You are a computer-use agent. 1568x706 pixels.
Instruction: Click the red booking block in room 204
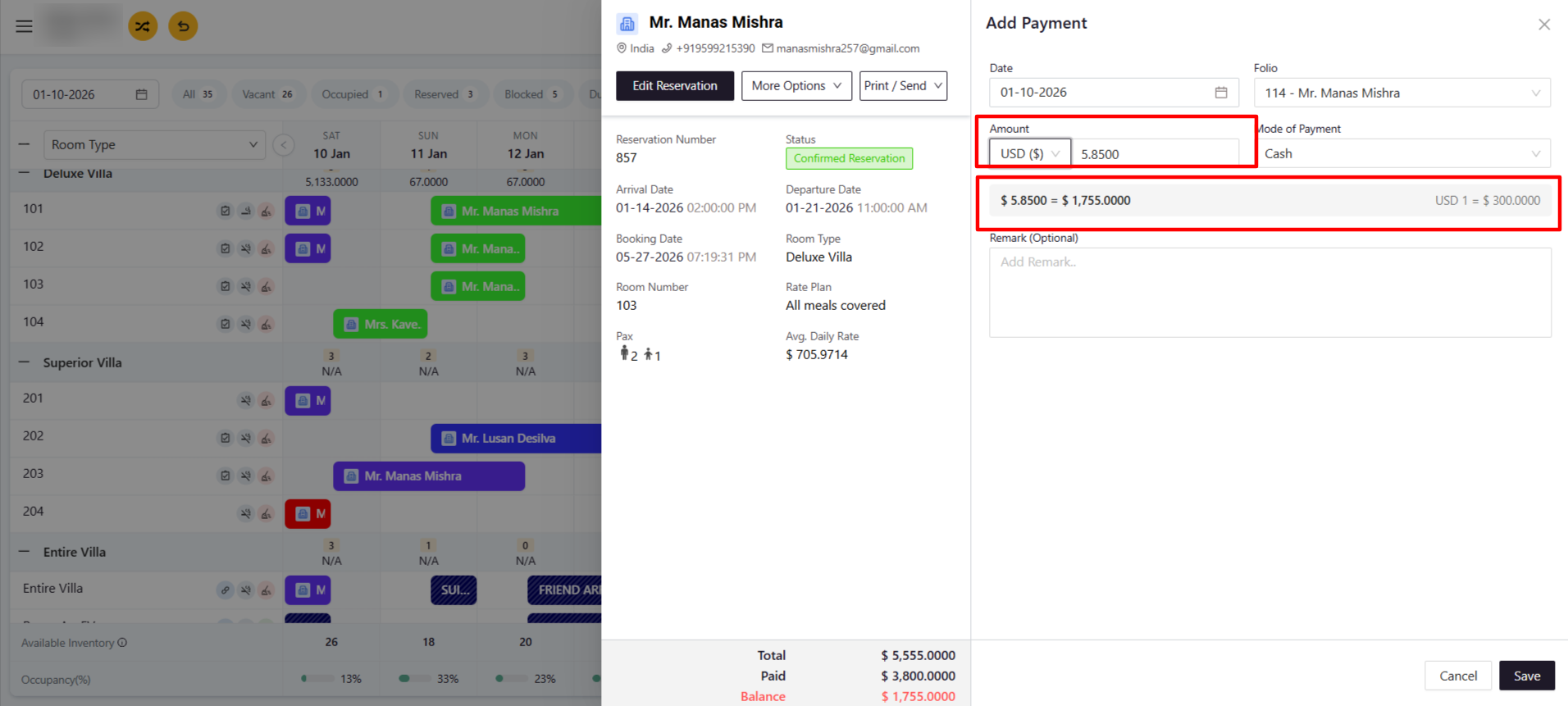tap(308, 513)
